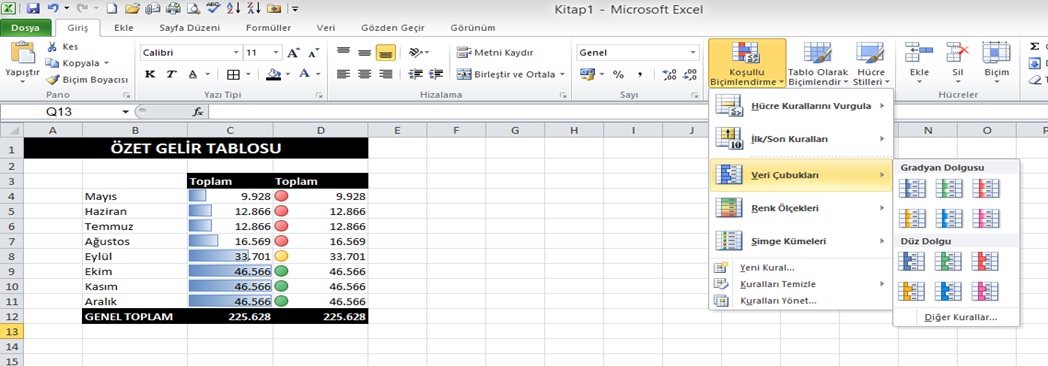Open the font color dropdown arrow

pos(318,74)
